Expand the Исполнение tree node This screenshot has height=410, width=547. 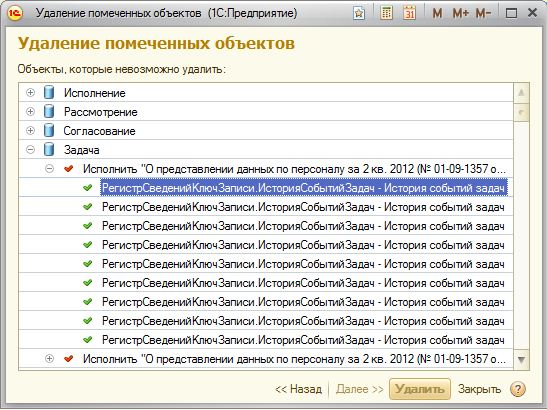pyautogui.click(x=30, y=93)
